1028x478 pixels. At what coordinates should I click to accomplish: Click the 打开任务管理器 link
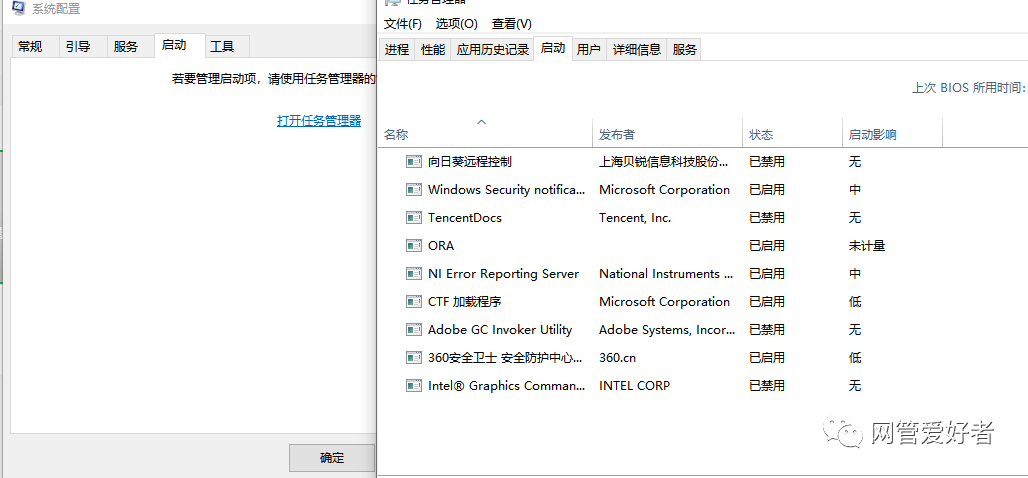(x=319, y=121)
